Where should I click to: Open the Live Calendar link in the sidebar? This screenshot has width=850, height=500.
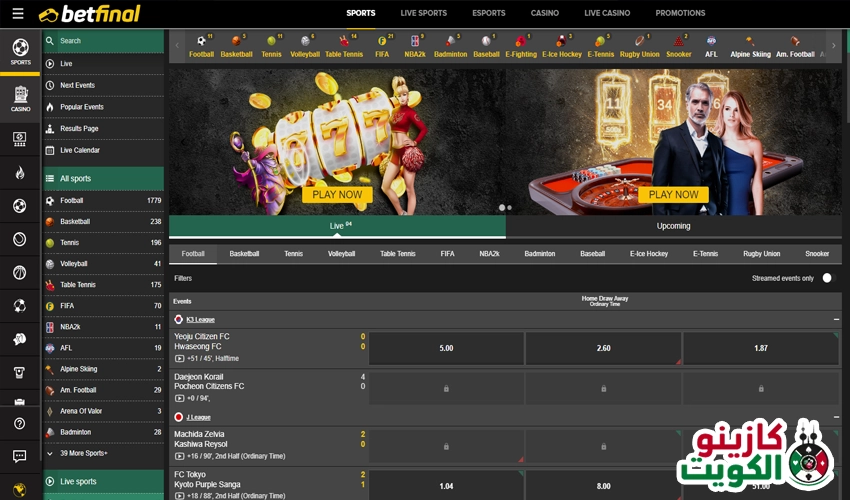80,150
